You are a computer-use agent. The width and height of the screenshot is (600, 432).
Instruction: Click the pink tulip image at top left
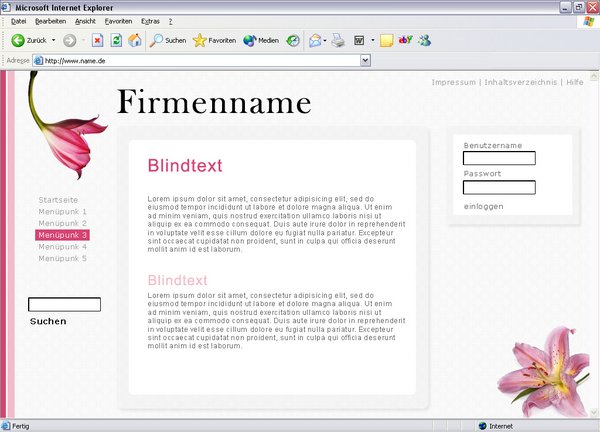[67, 126]
